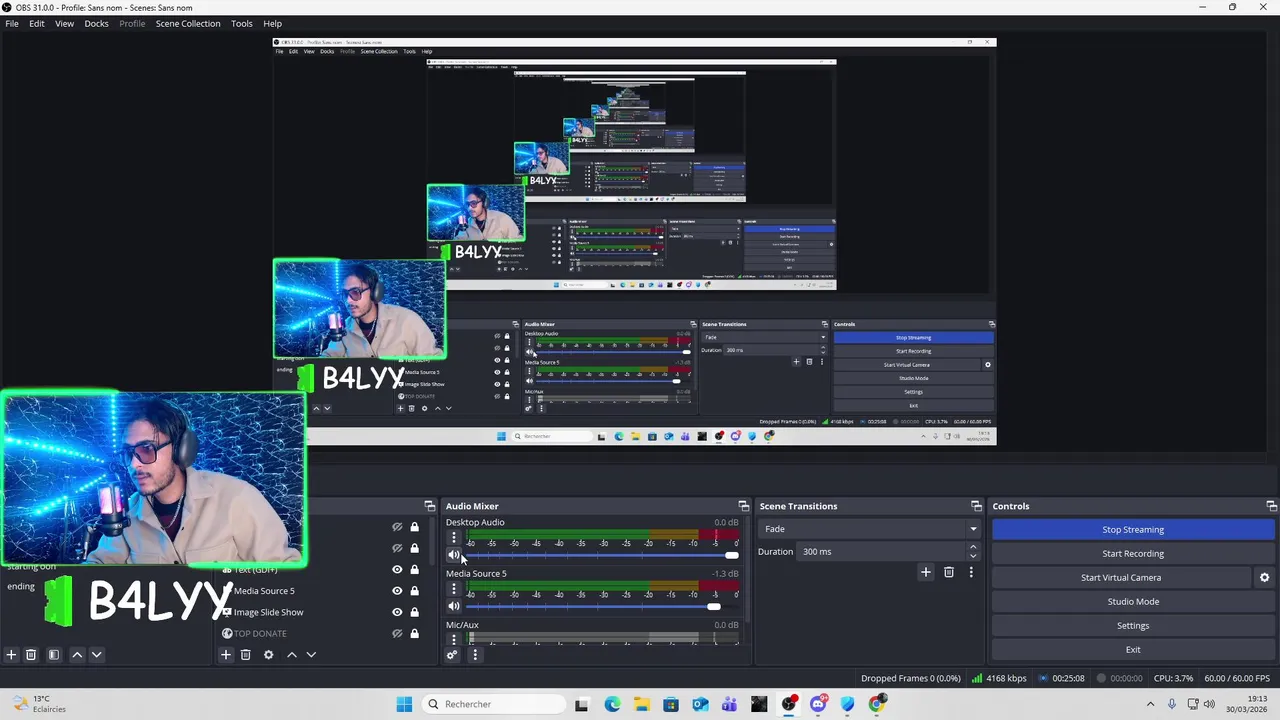1280x720 pixels.
Task: Open the Help menu
Action: pos(272,23)
